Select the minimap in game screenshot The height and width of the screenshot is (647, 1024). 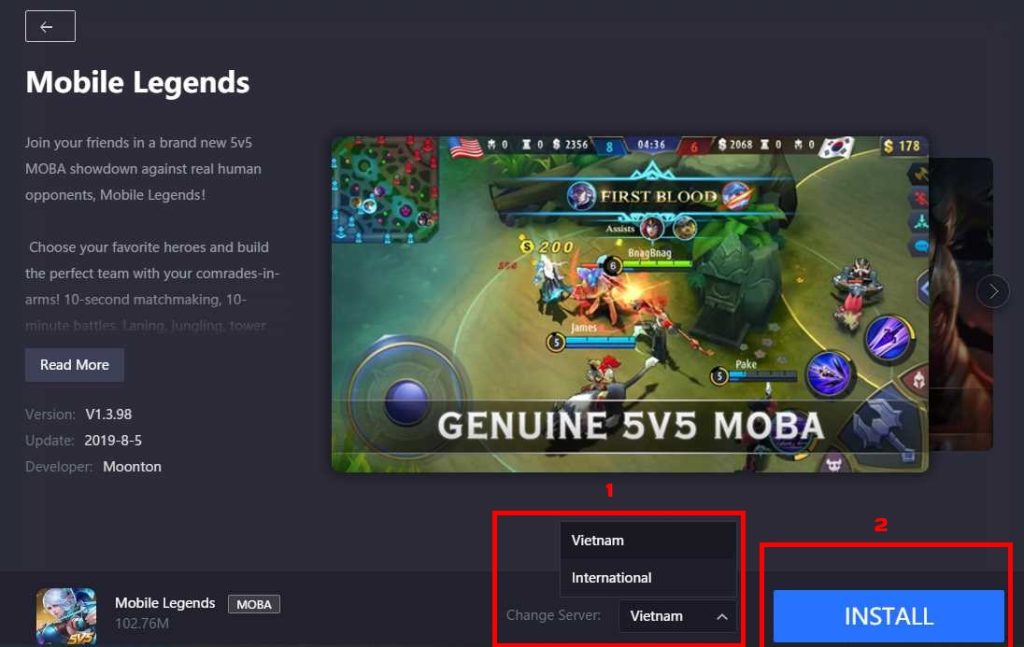click(x=385, y=189)
